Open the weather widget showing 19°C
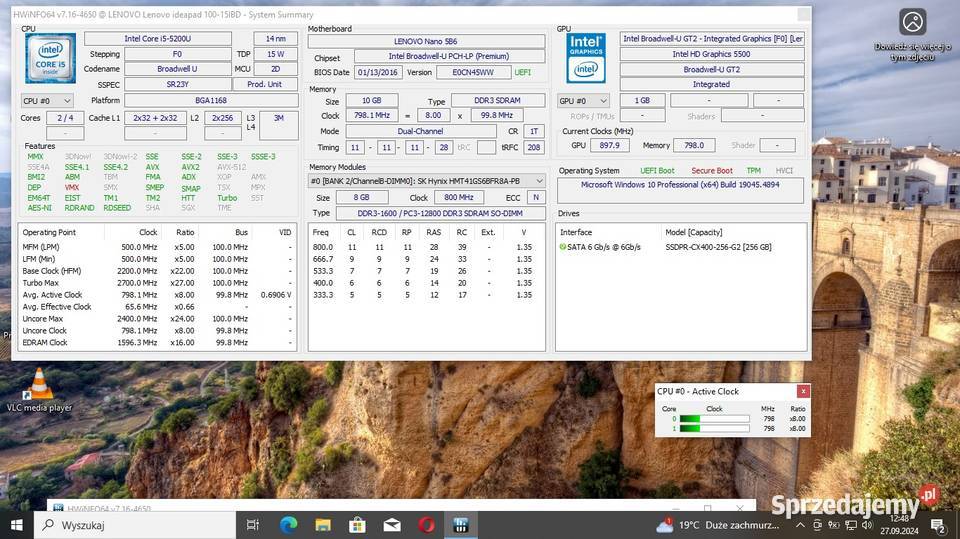960x539 pixels. [718, 525]
